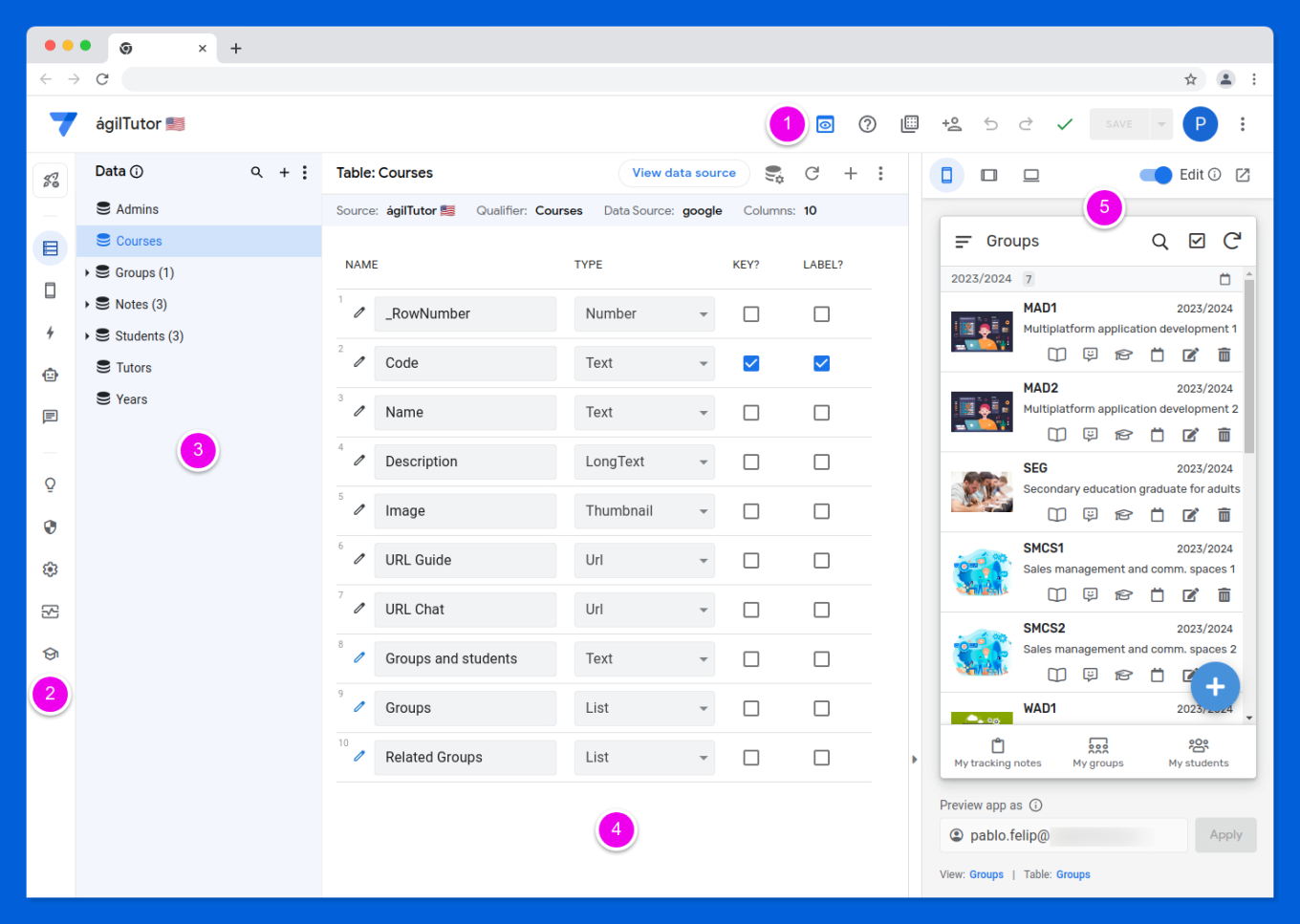The image size is (1300, 924).
Task: Select the Automation bot icon in left sidebar
Action: [x=50, y=375]
